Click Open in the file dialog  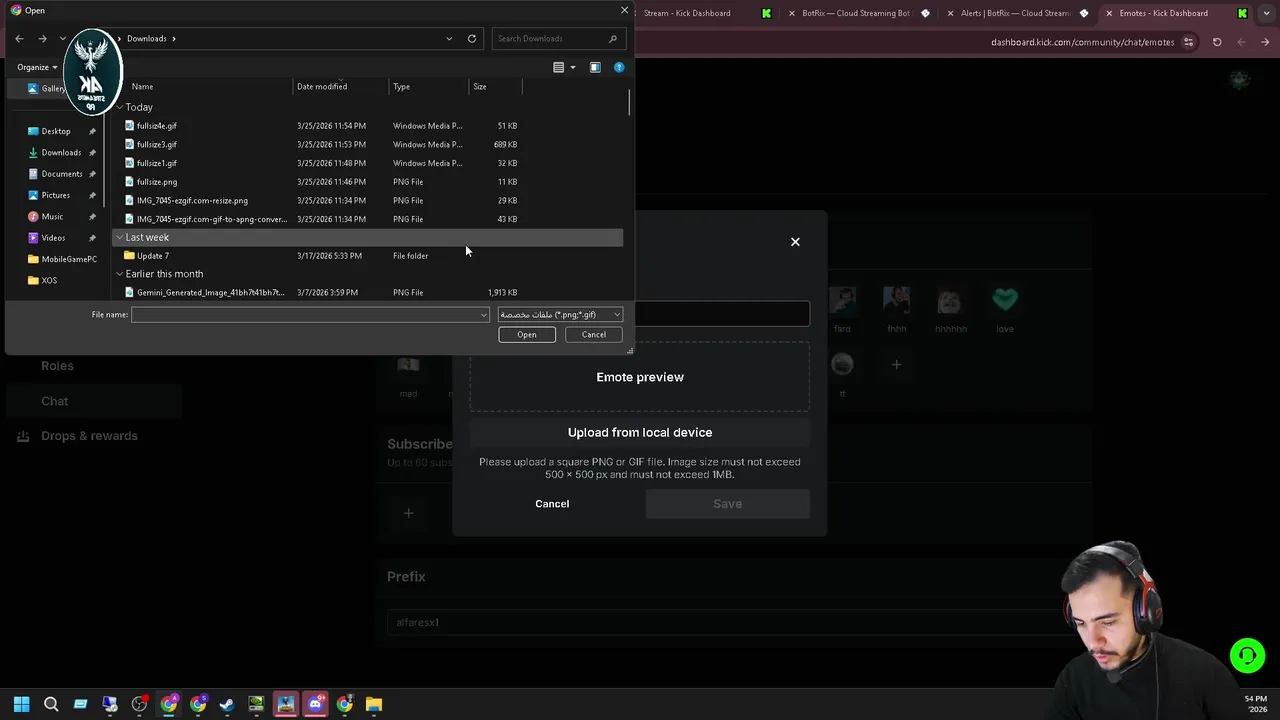pyautogui.click(x=527, y=335)
